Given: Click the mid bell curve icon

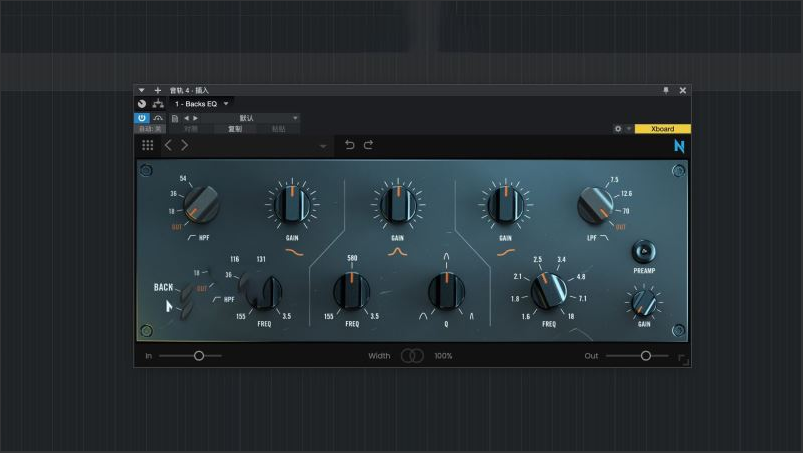Looking at the screenshot, I should point(397,252).
